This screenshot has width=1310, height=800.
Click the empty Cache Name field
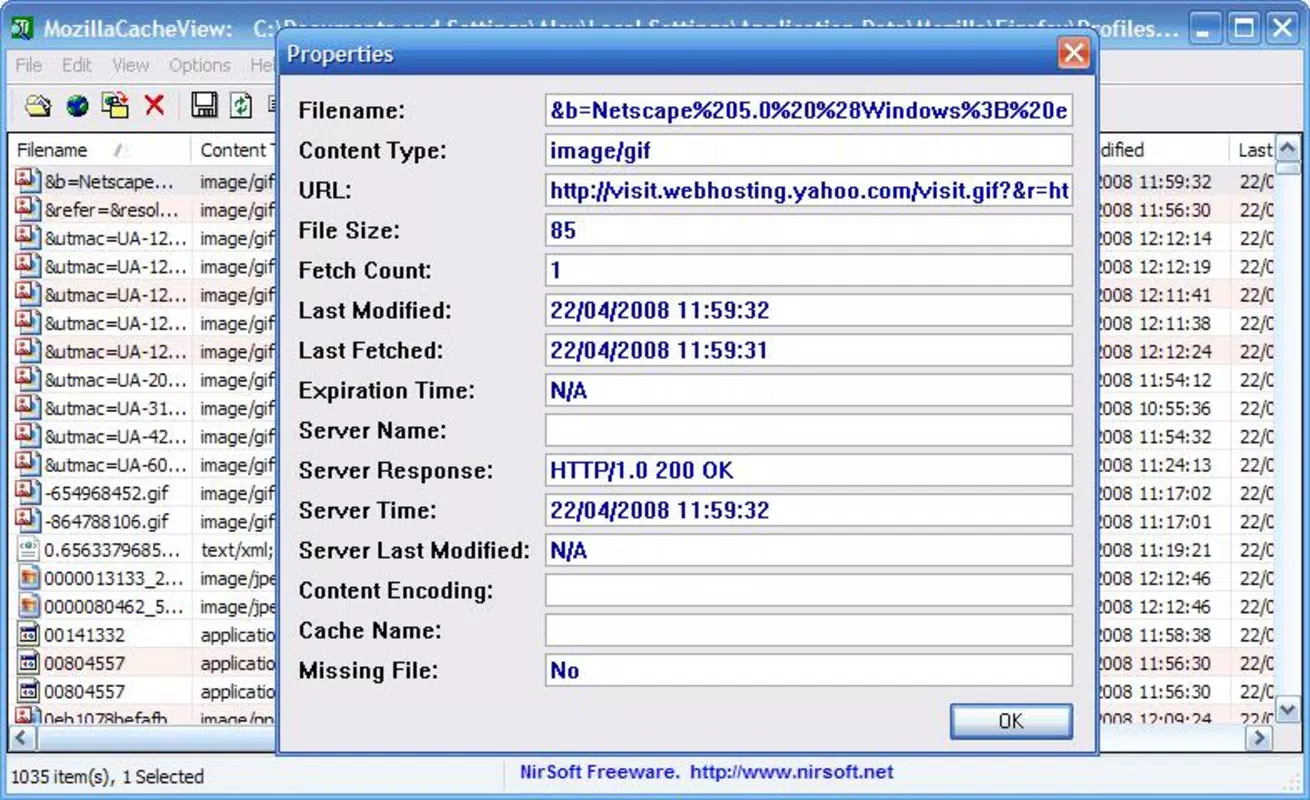point(809,630)
